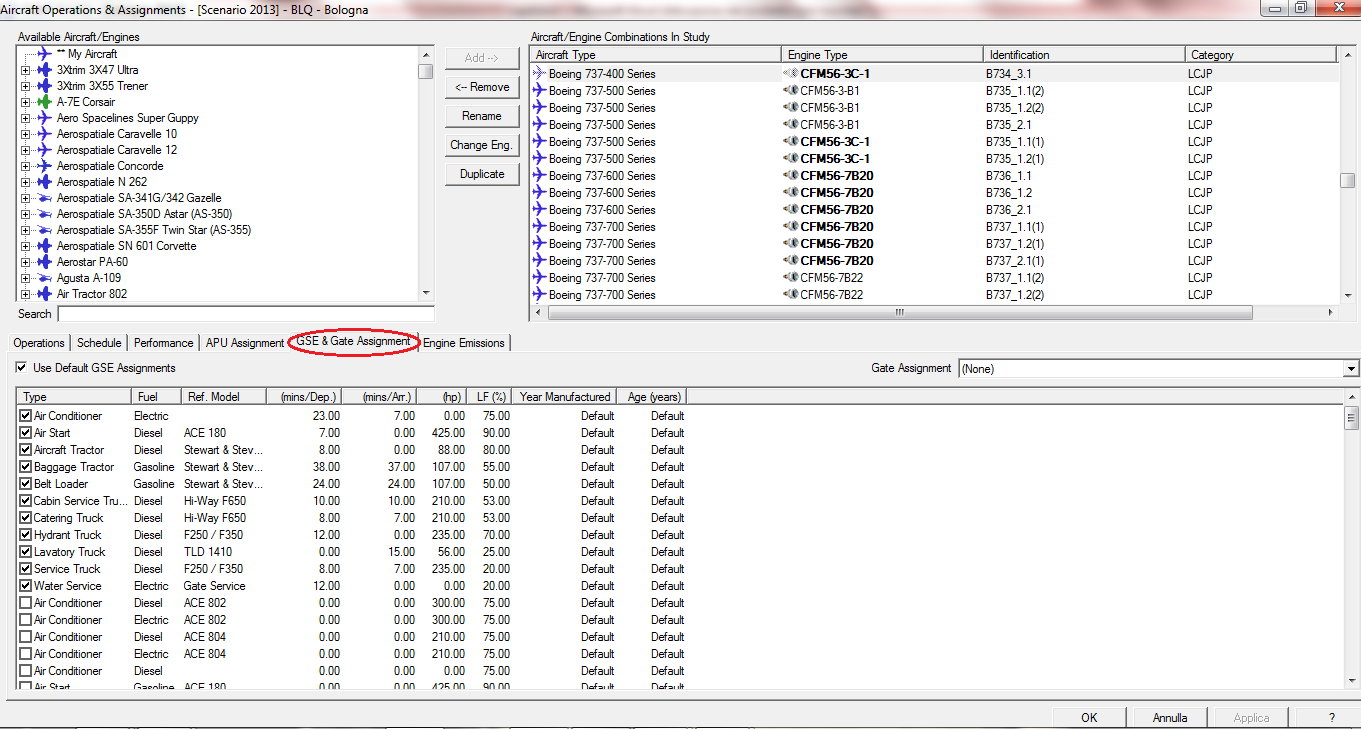
Task: Click the LF (%) column header
Action: coord(491,397)
